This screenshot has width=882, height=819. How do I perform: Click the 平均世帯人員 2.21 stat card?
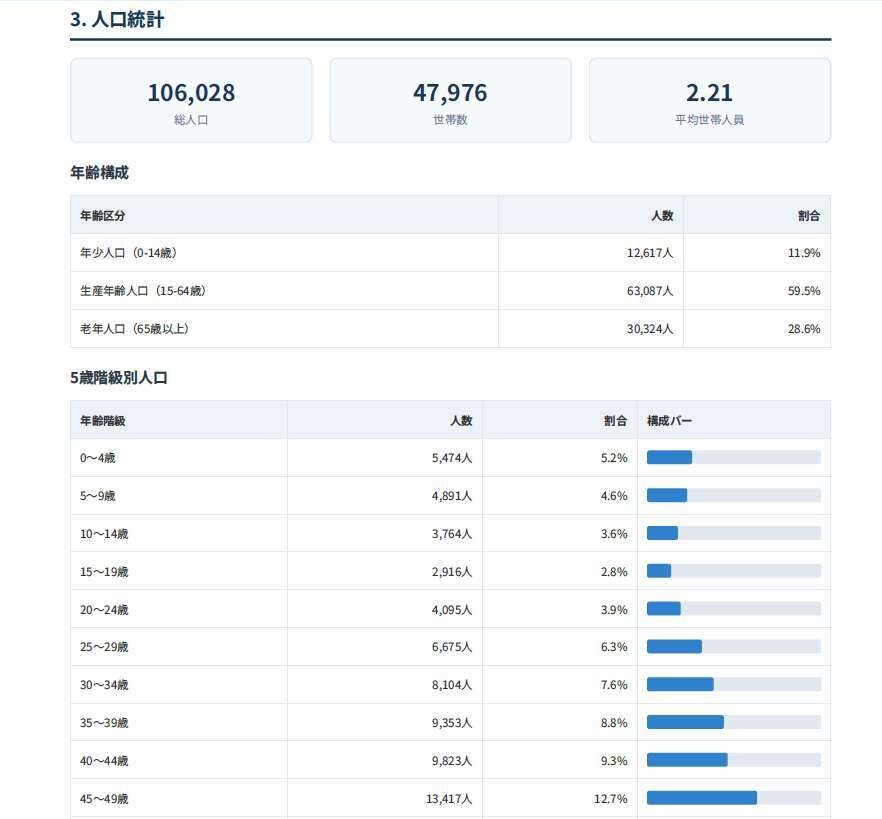(710, 100)
